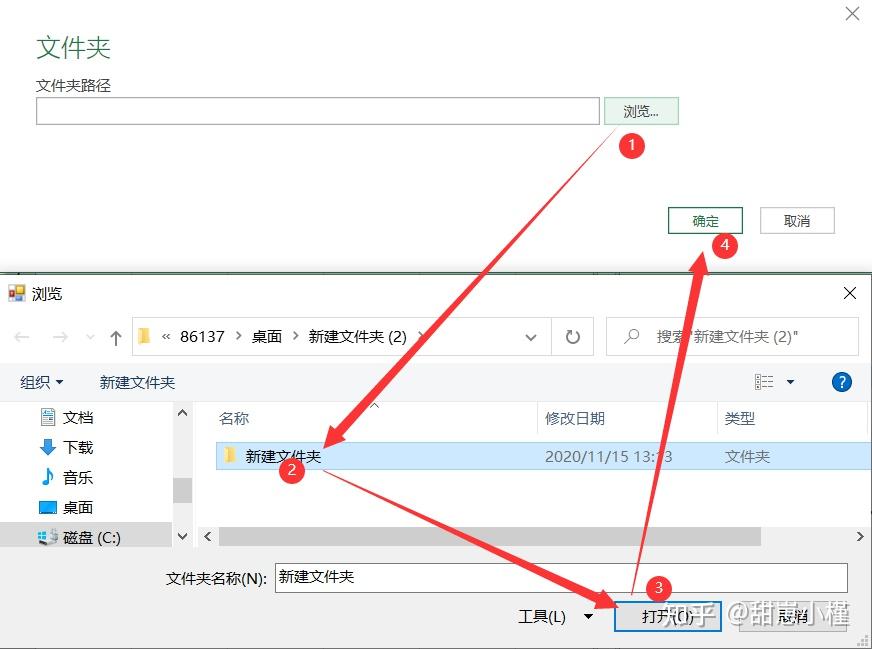Click the 浏览... browse button
872x649 pixels.
click(641, 111)
